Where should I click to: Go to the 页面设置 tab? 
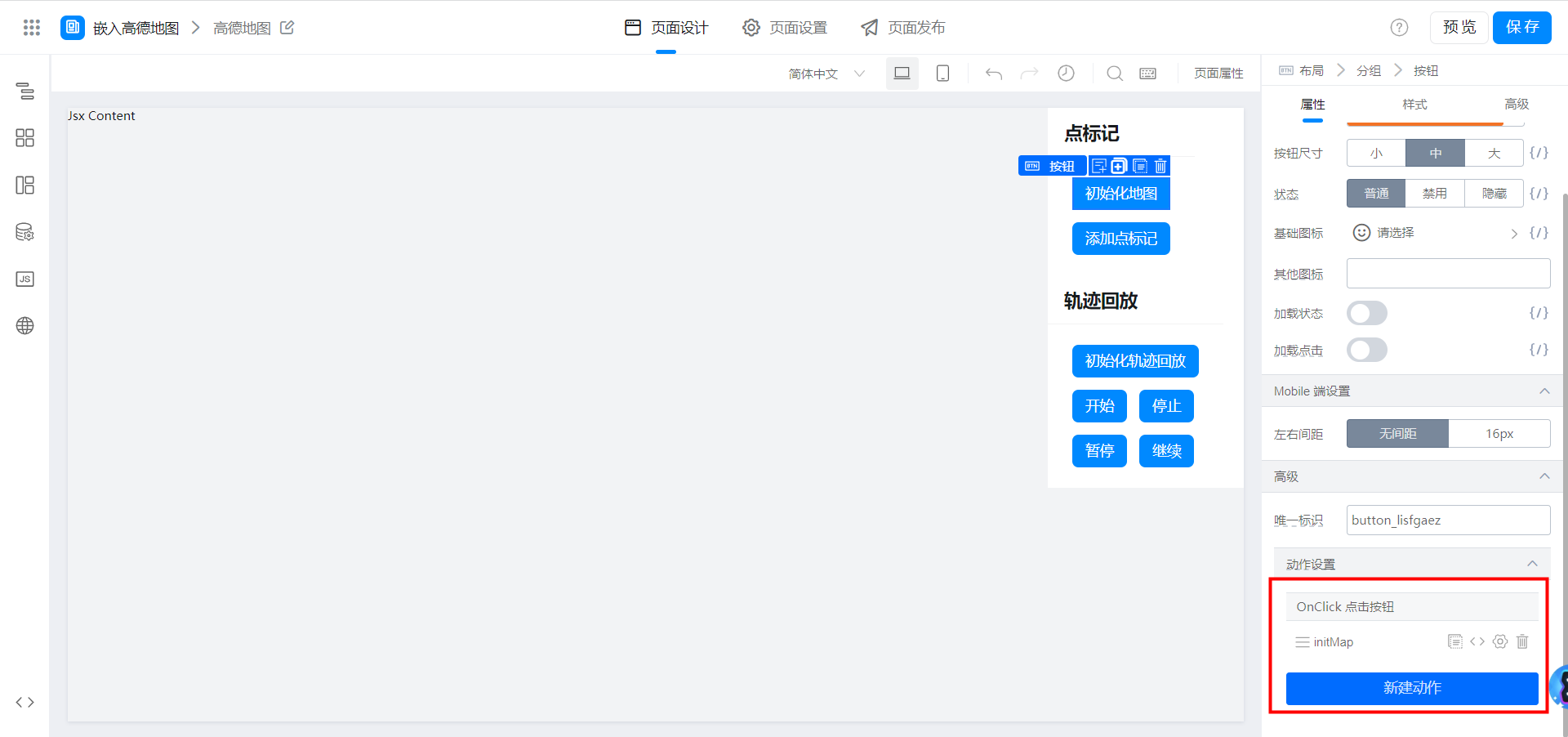point(785,28)
